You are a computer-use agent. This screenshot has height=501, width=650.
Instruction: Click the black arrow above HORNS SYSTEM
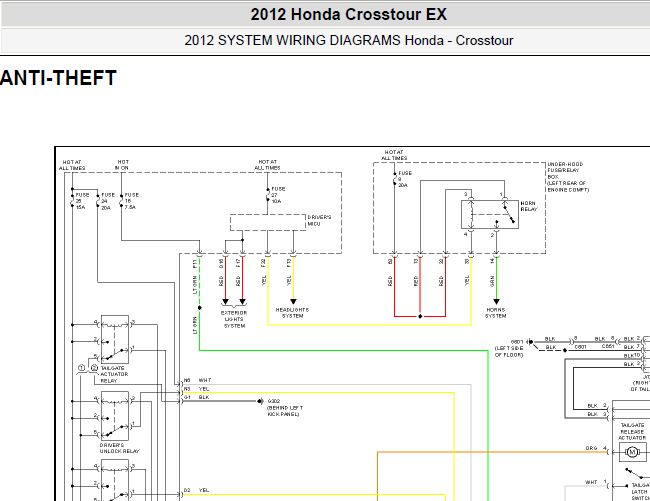(x=496, y=302)
